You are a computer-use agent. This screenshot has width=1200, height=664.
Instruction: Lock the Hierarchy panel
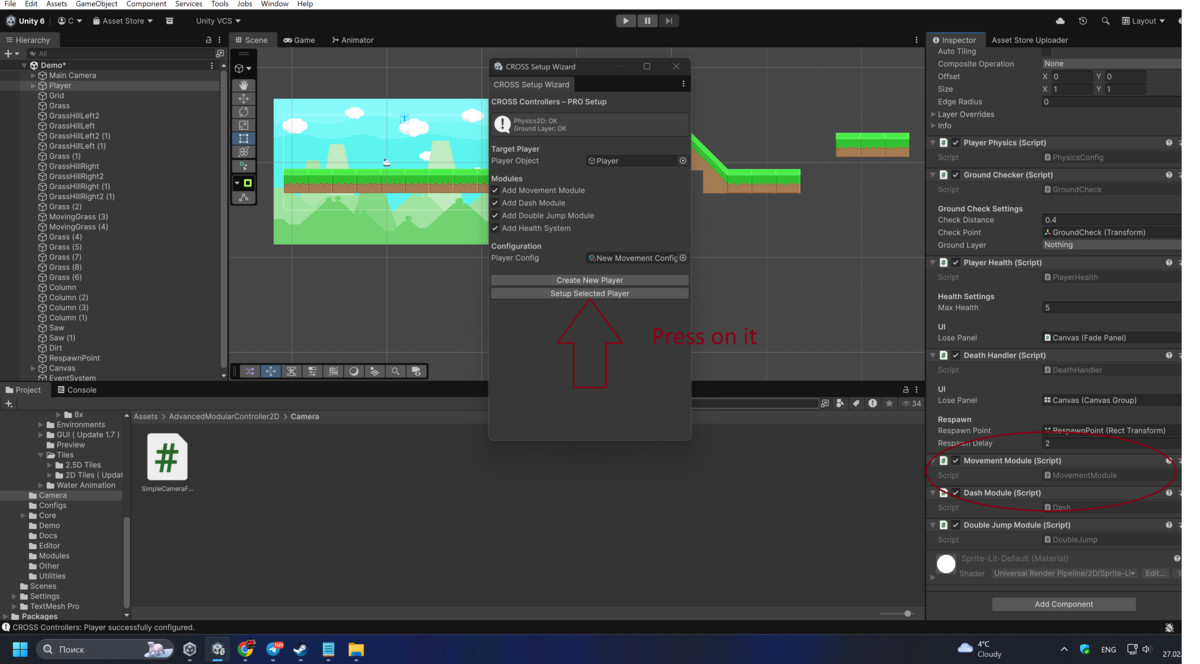coord(208,40)
